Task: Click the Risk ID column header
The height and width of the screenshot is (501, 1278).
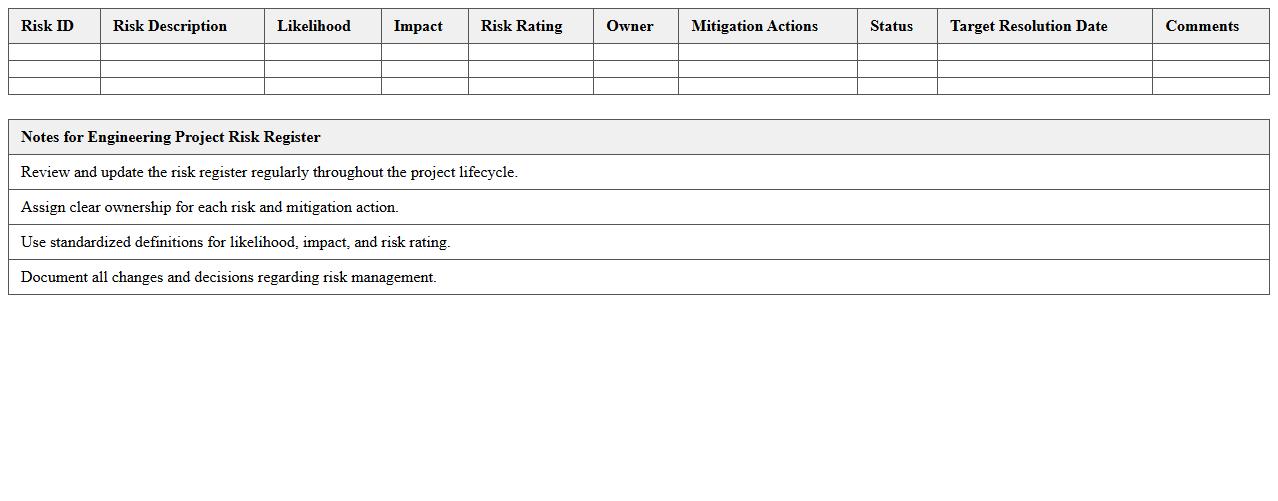Action: 48,26
